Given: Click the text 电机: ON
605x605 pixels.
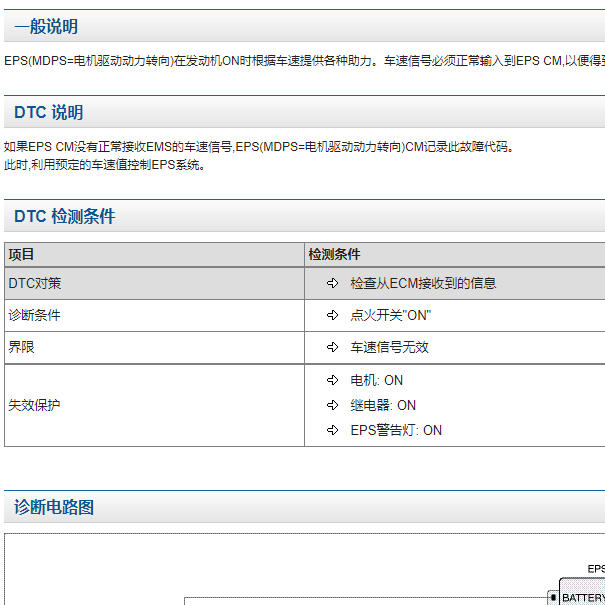Looking at the screenshot, I should (x=377, y=380).
